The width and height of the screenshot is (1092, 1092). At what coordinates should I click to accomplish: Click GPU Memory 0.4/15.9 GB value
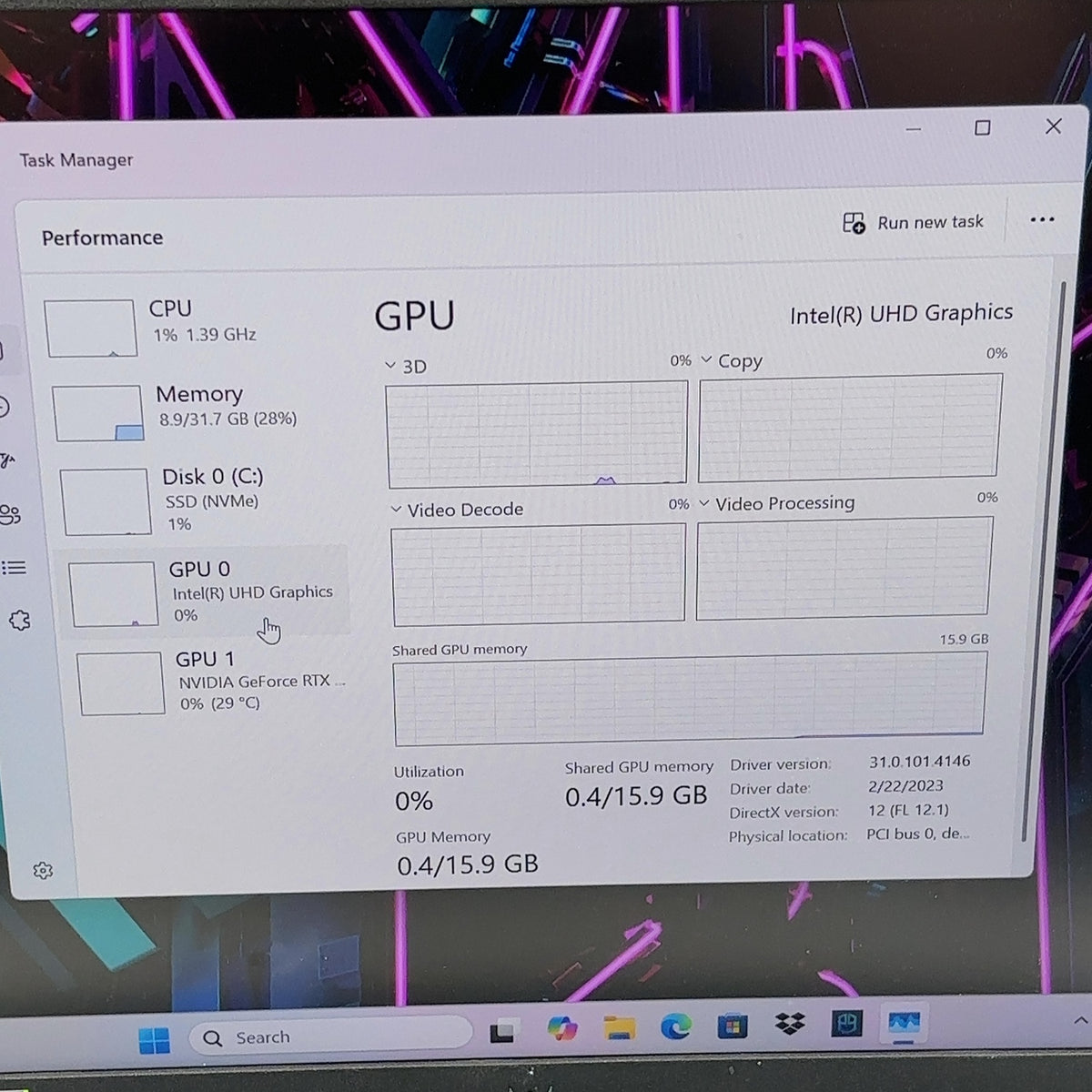tap(468, 864)
